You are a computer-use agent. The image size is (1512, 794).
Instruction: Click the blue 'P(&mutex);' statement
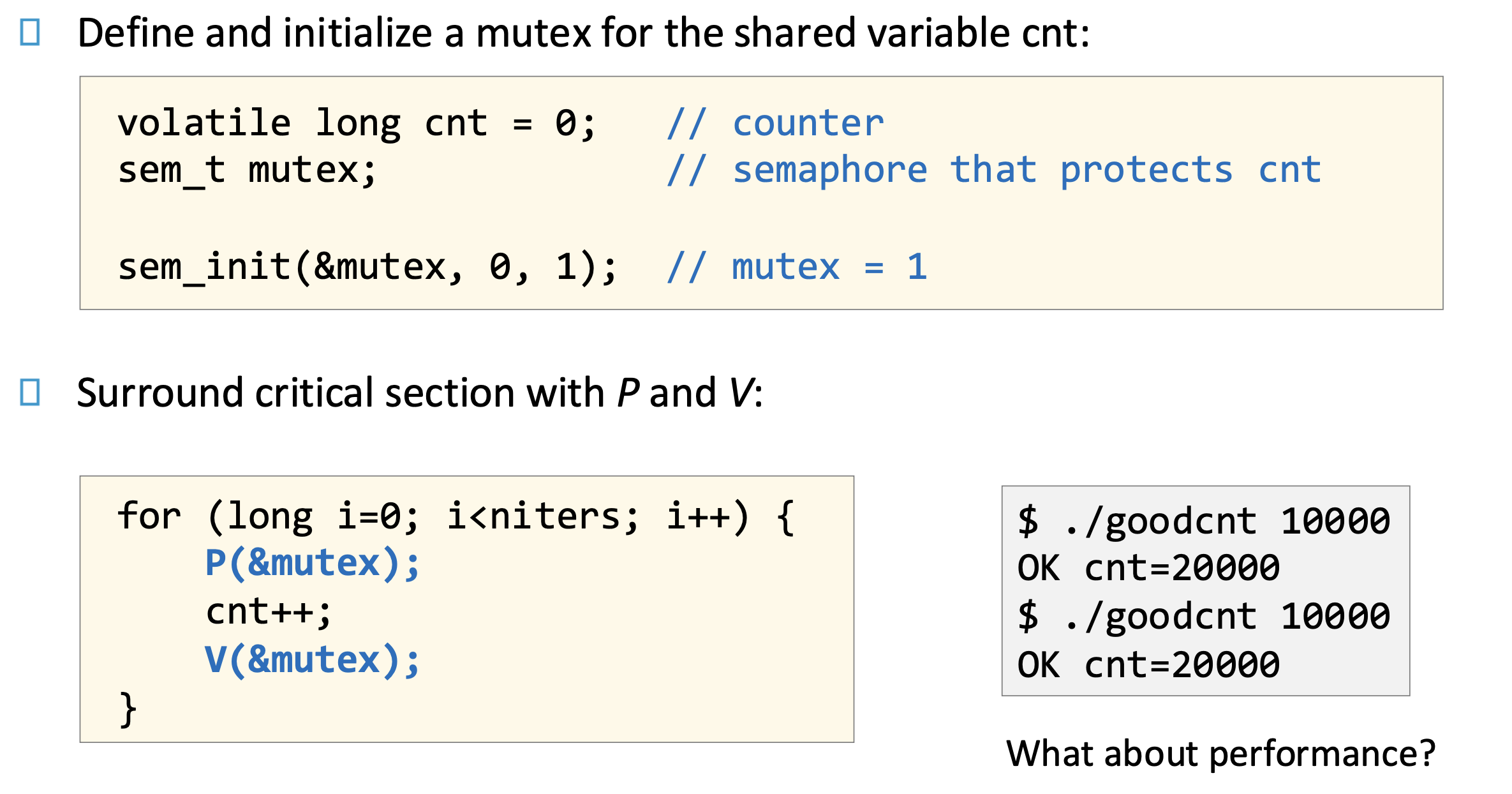pos(312,564)
